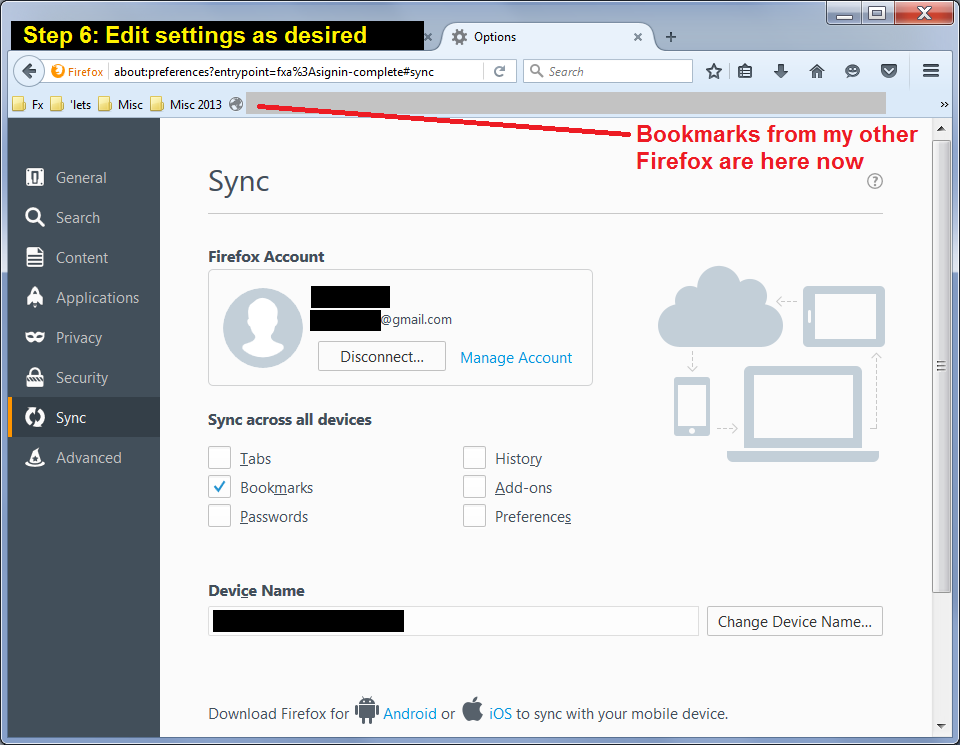Image resolution: width=960 pixels, height=745 pixels.
Task: Select the Sync preferences pane
Action: tap(83, 417)
